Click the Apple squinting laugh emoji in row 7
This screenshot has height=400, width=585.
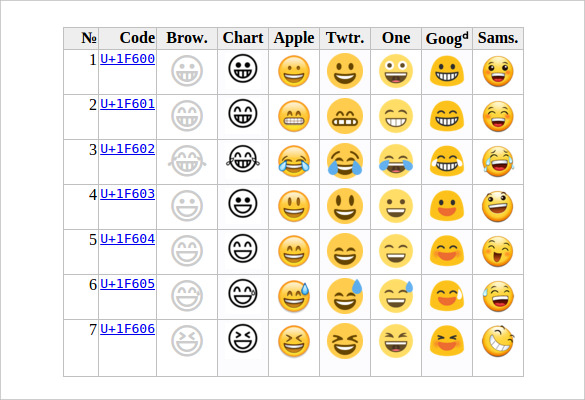pyautogui.click(x=294, y=341)
